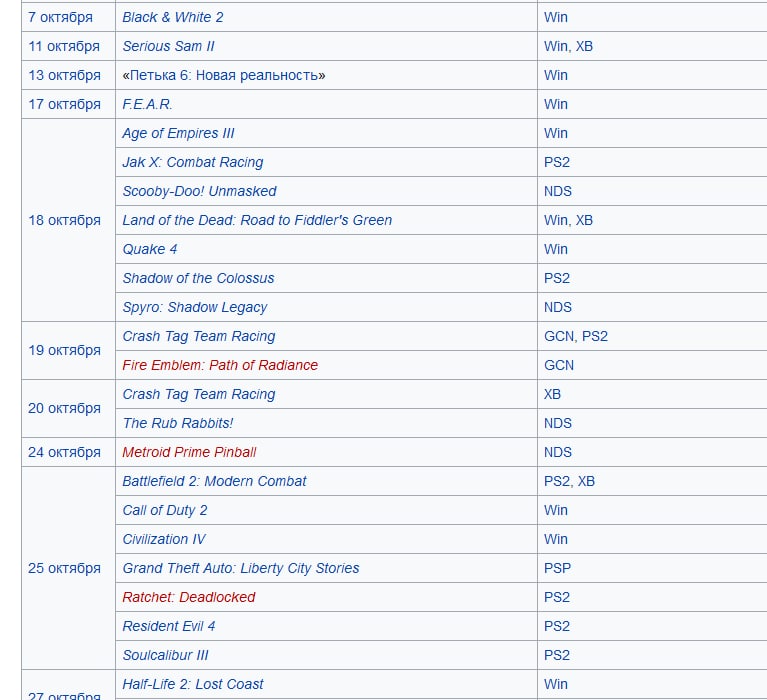The image size is (767, 700).
Task: Click the date link 17 октября
Action: pos(64,104)
